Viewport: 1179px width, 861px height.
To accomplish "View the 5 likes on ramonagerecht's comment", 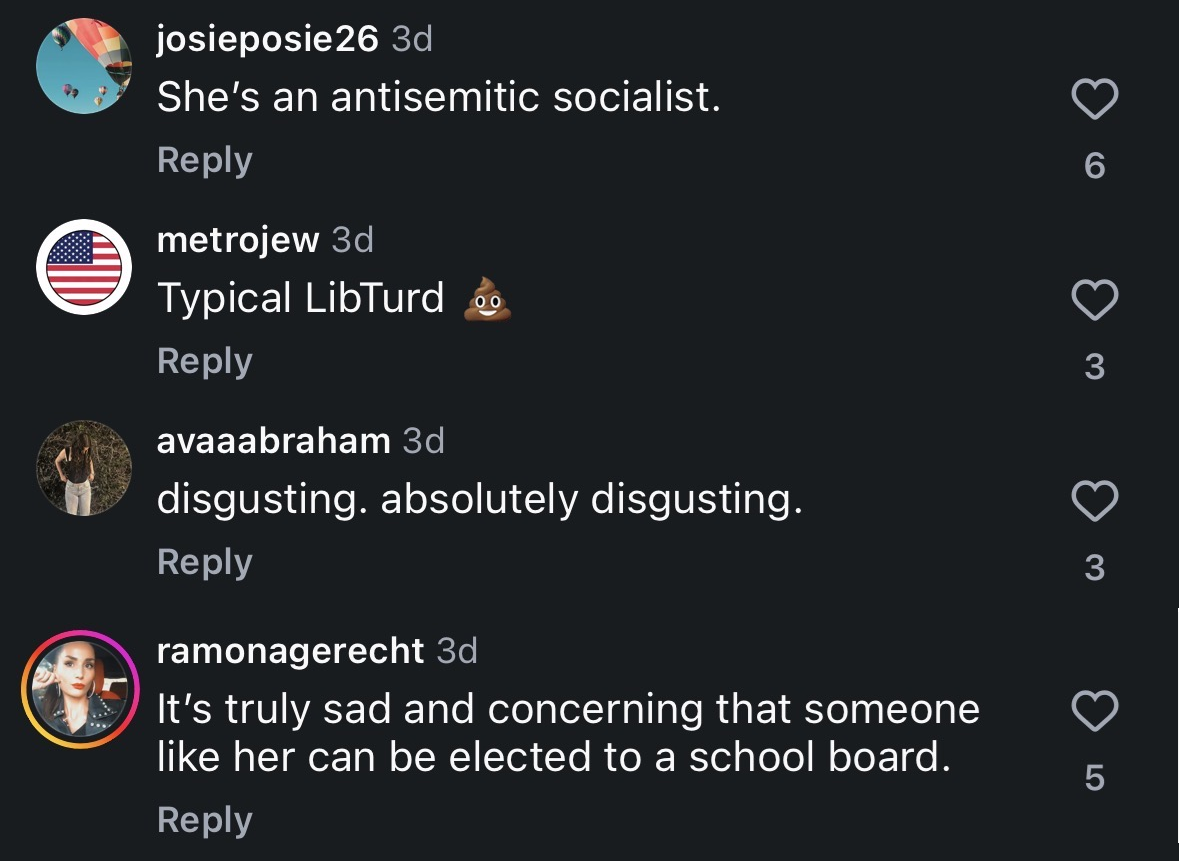I will coord(1095,778).
